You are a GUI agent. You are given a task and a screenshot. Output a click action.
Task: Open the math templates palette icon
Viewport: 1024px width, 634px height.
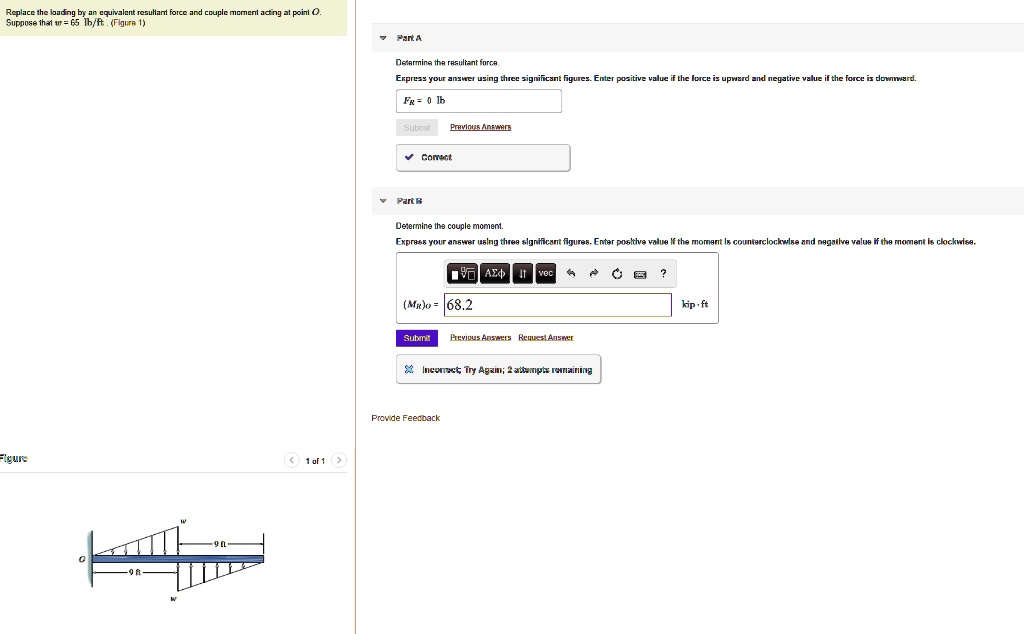pos(462,273)
